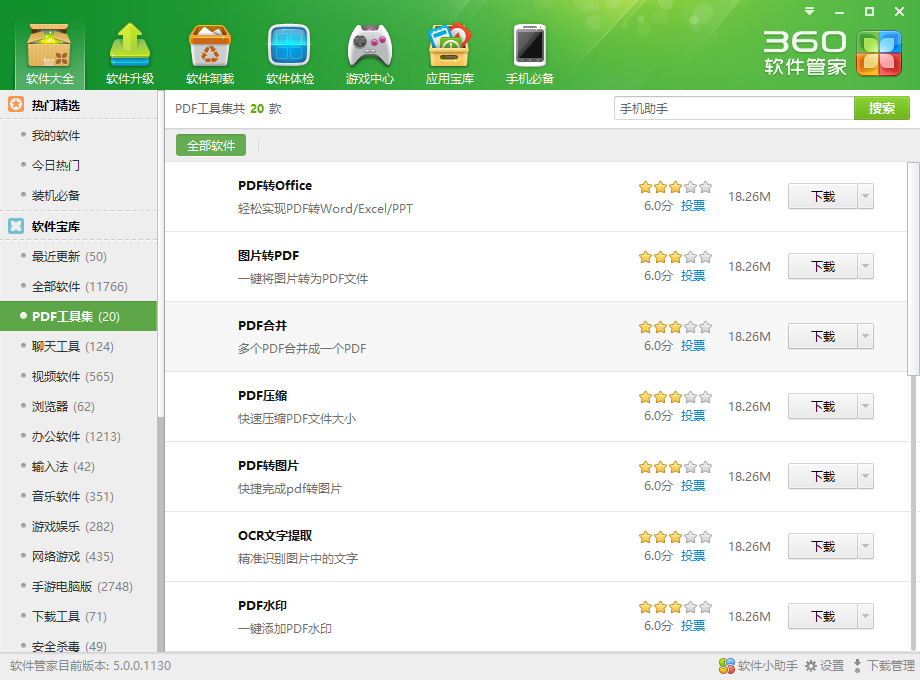Open 设置 settings in the status bar
Viewport: 920px width, 680px height.
824,666
